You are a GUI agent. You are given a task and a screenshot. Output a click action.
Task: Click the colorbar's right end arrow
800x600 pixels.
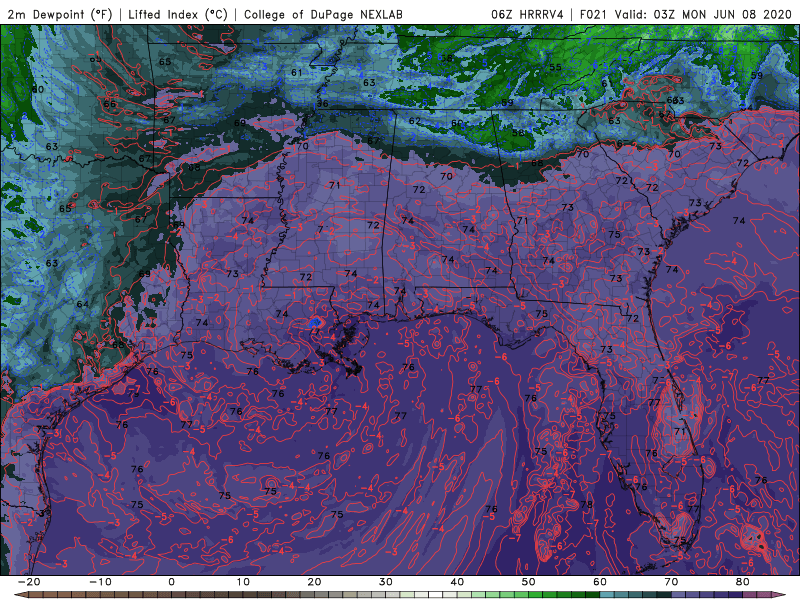click(x=780, y=595)
